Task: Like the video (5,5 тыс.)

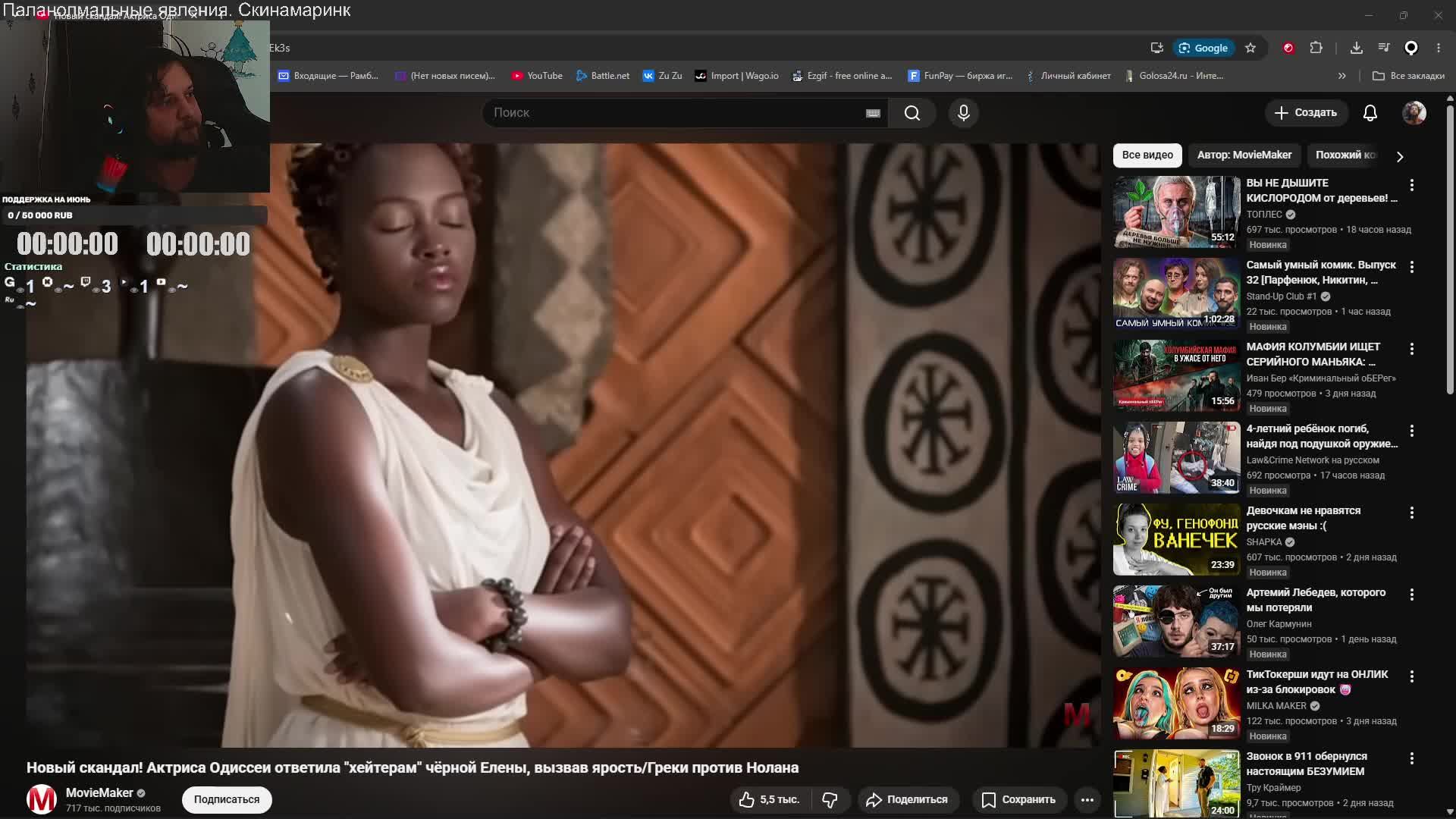Action: 770,800
